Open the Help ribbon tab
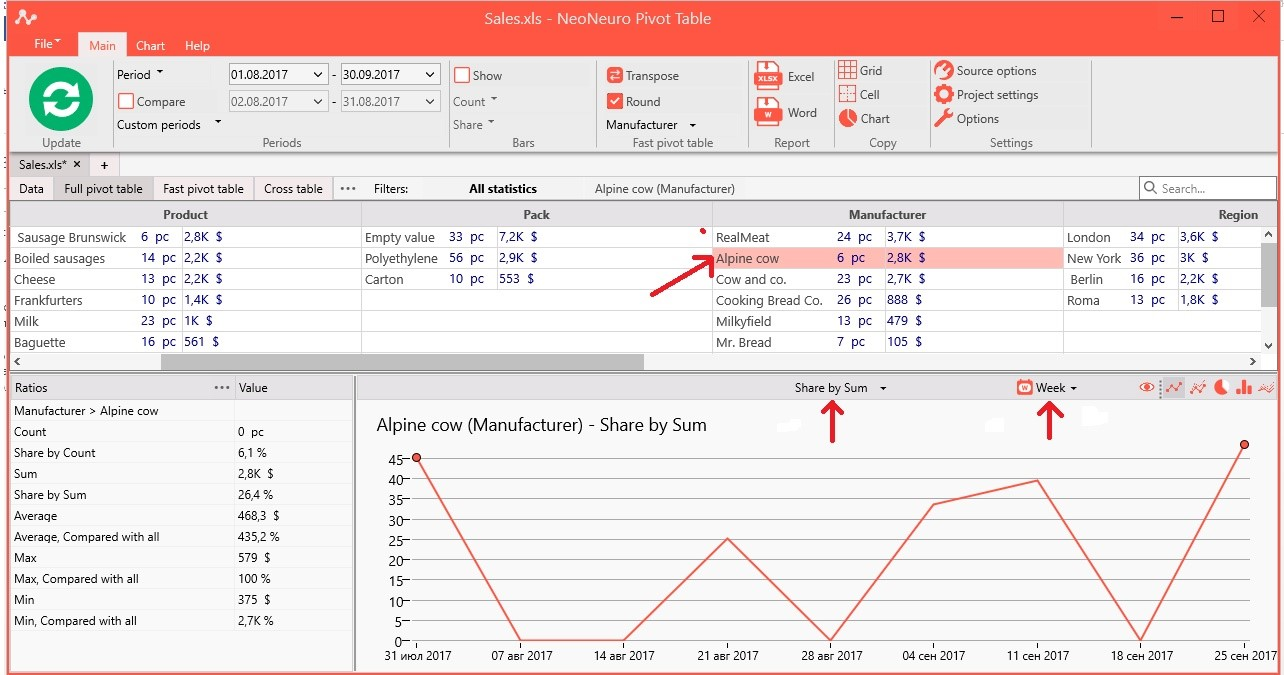 tap(198, 45)
